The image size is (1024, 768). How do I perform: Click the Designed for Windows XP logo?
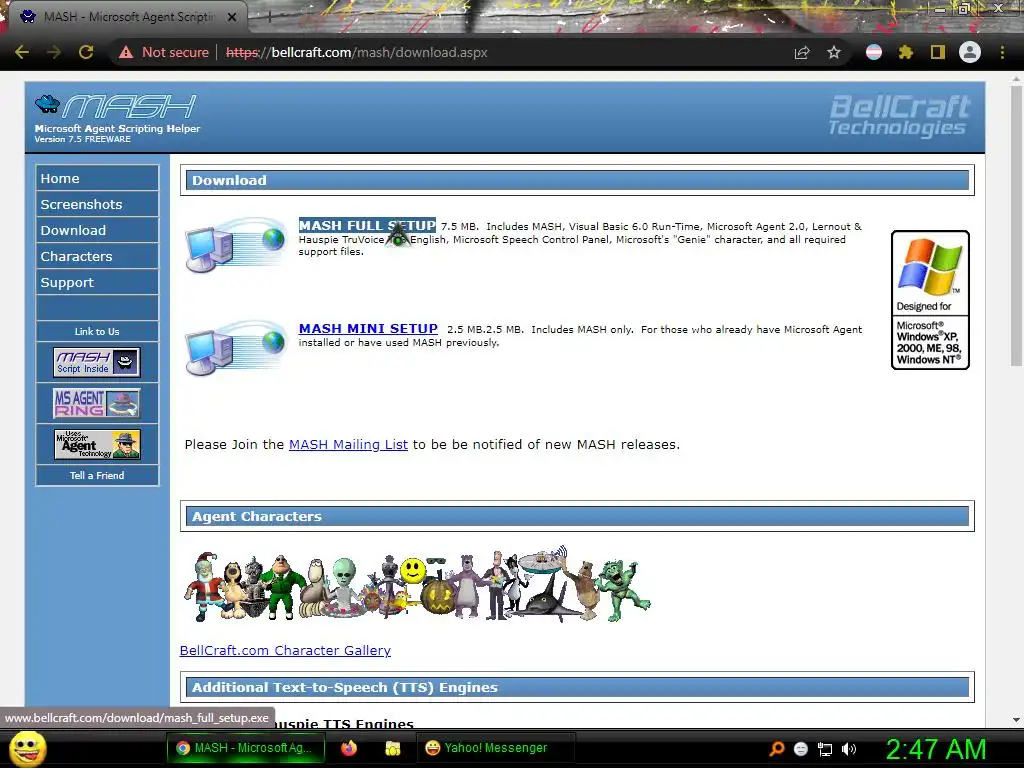tap(930, 300)
